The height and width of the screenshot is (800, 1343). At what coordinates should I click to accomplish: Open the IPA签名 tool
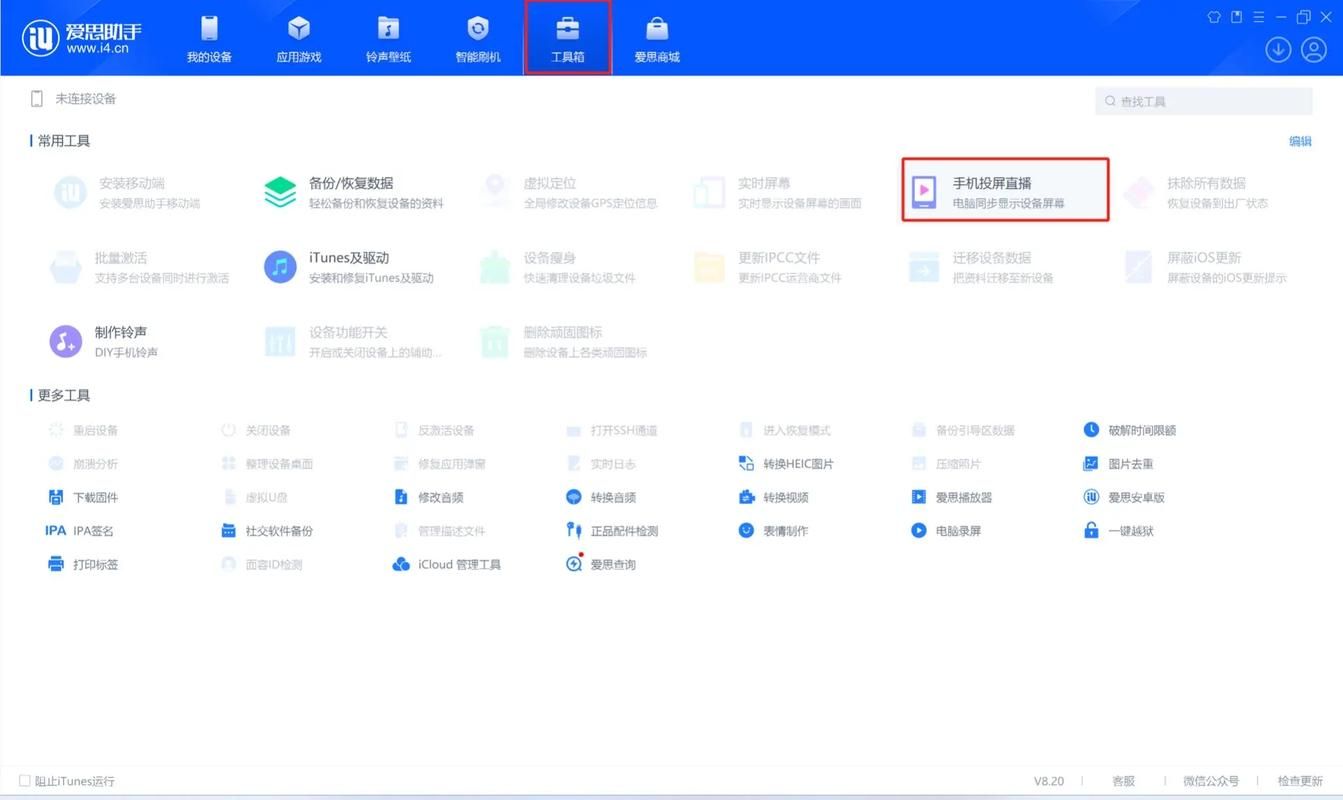[x=80, y=531]
